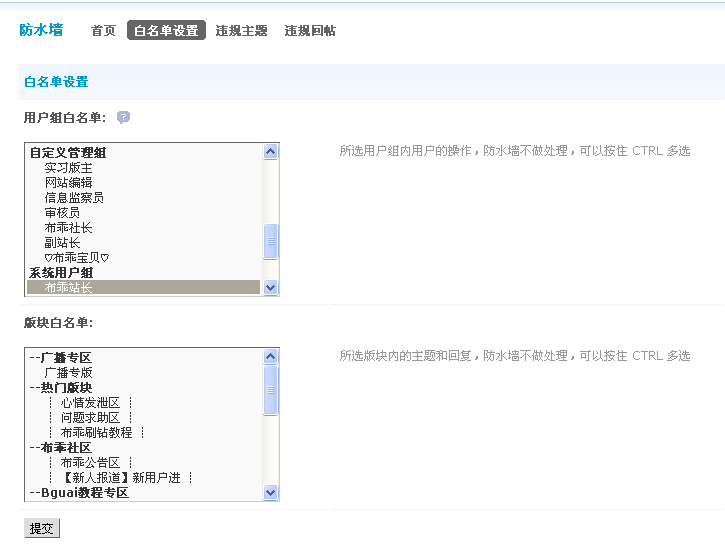This screenshot has height=556, width=725.
Task: Open the 首页 tab
Action: click(103, 31)
